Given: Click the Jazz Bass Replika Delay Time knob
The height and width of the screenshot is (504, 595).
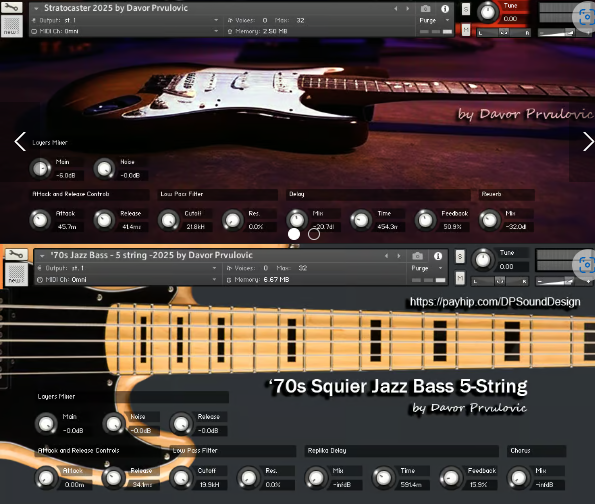Looking at the screenshot, I should (384, 478).
